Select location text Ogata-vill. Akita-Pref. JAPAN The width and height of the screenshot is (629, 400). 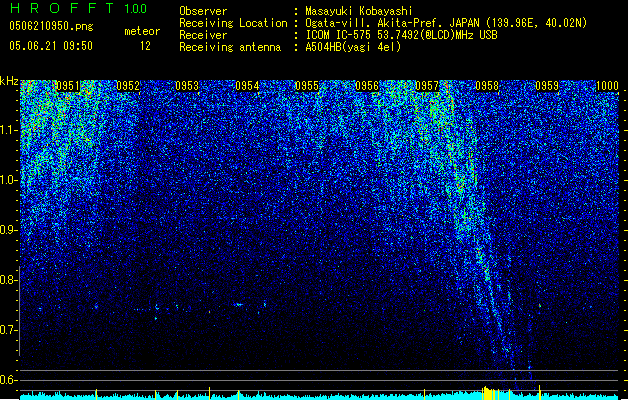393,23
